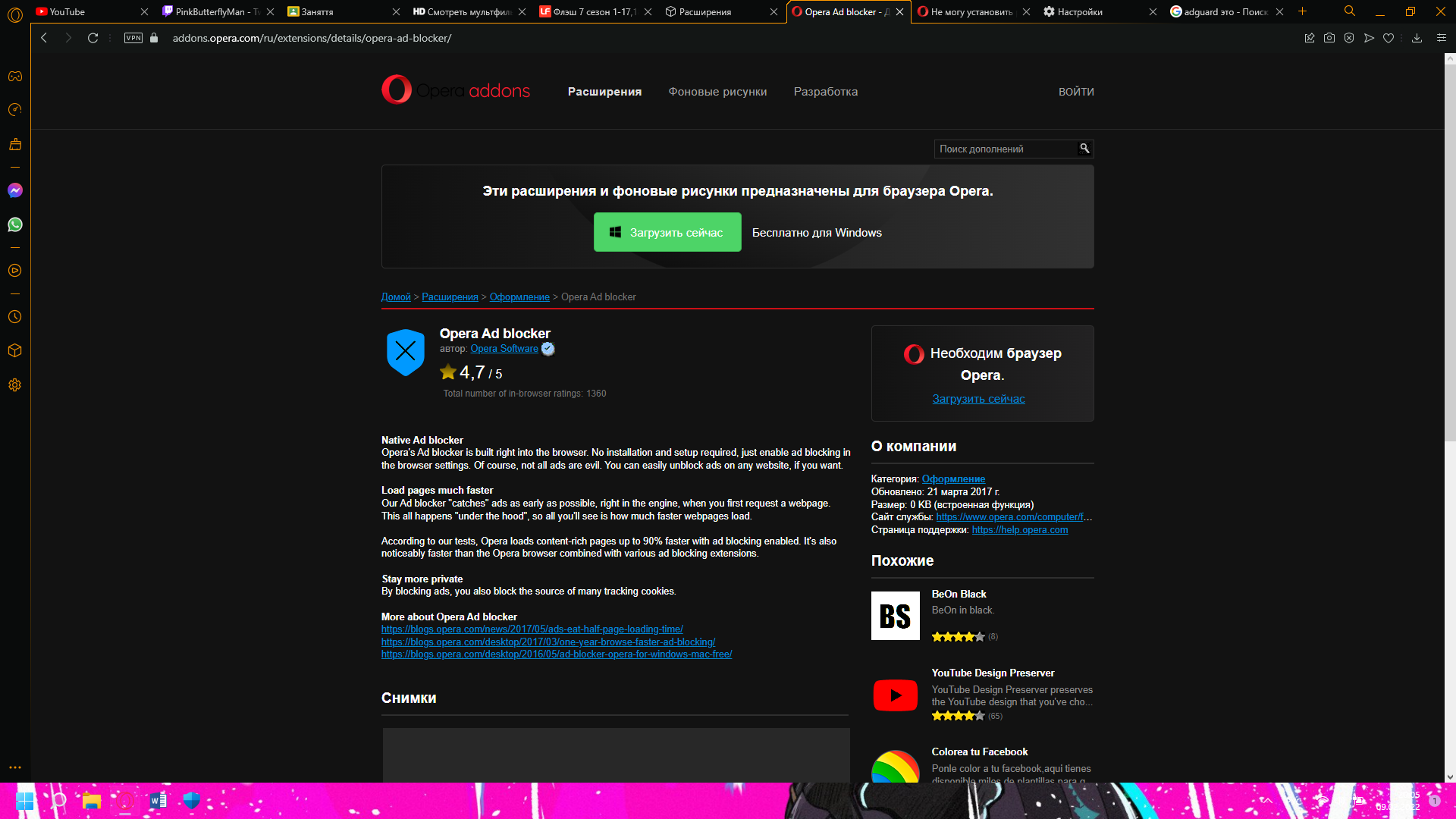This screenshot has width=1456, height=819.
Task: Open GX Corner gamepad icon in sidebar
Action: tap(15, 77)
